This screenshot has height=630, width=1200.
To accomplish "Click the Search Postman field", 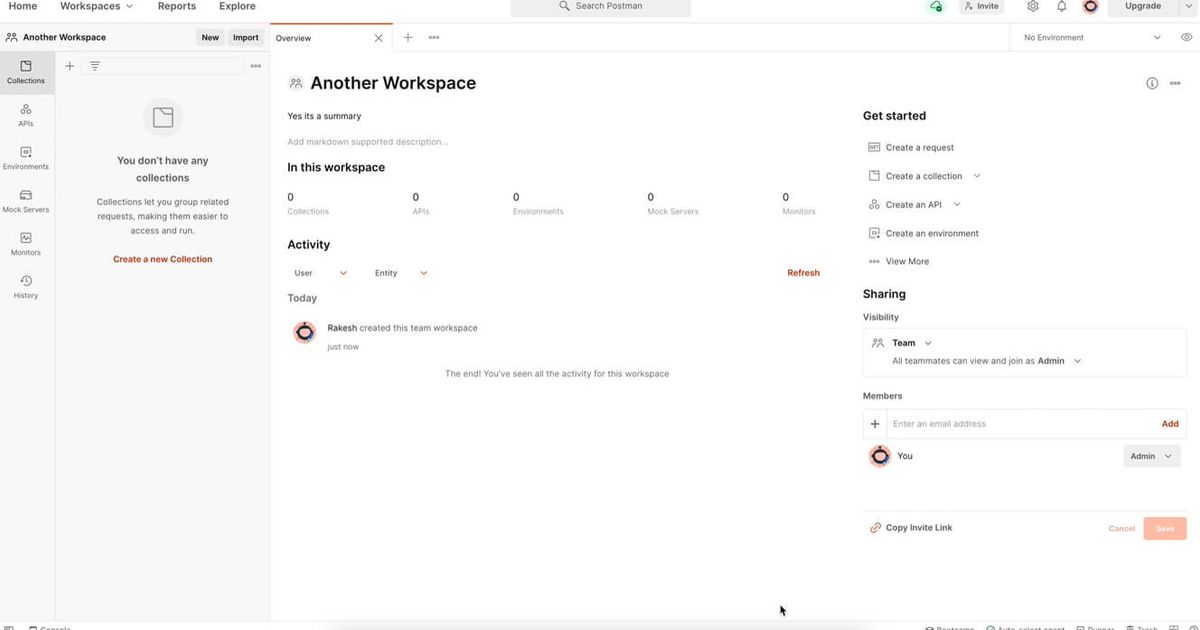I will (600, 7).
